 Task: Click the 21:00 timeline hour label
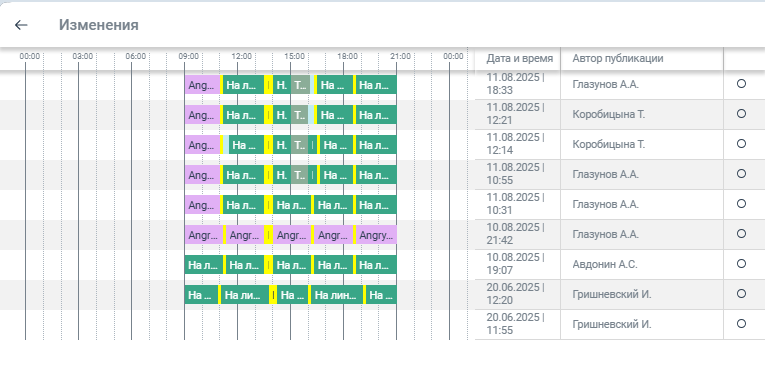[401, 56]
